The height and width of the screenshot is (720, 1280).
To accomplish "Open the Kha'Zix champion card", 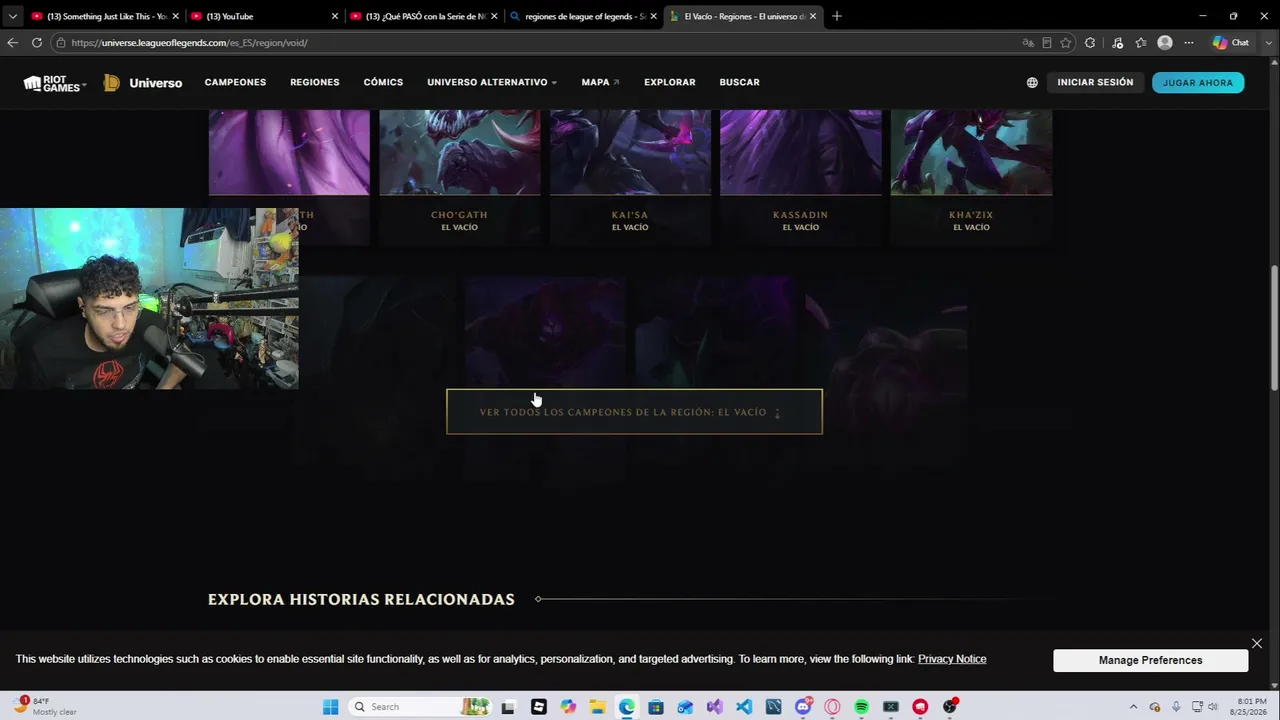I will point(971,177).
